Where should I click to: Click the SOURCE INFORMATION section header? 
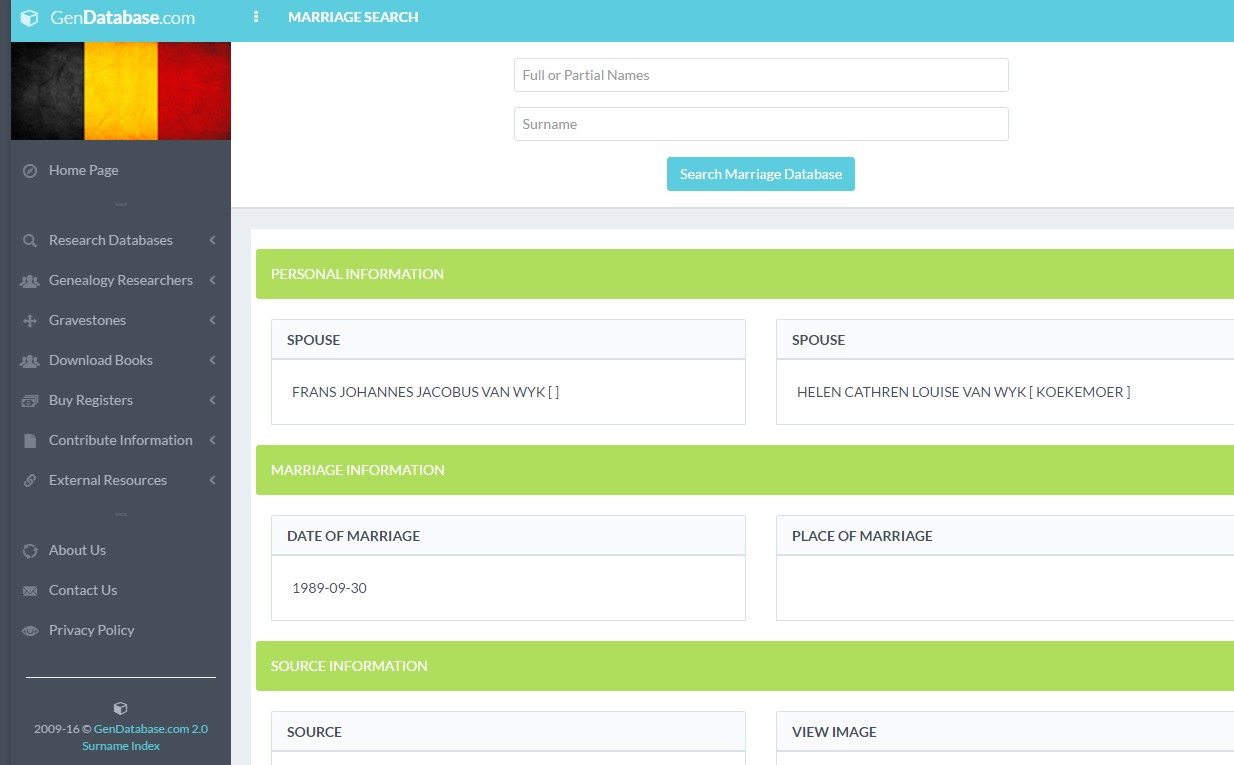[x=745, y=666]
